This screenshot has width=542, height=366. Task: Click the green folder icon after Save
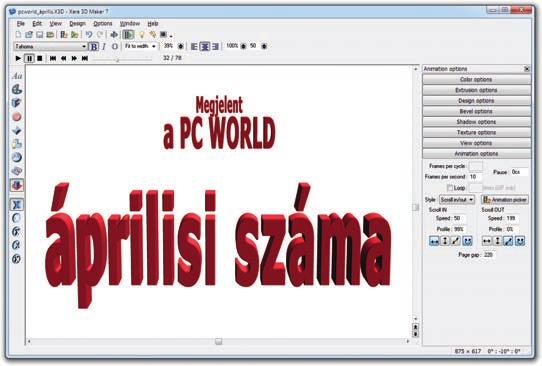tap(50, 35)
